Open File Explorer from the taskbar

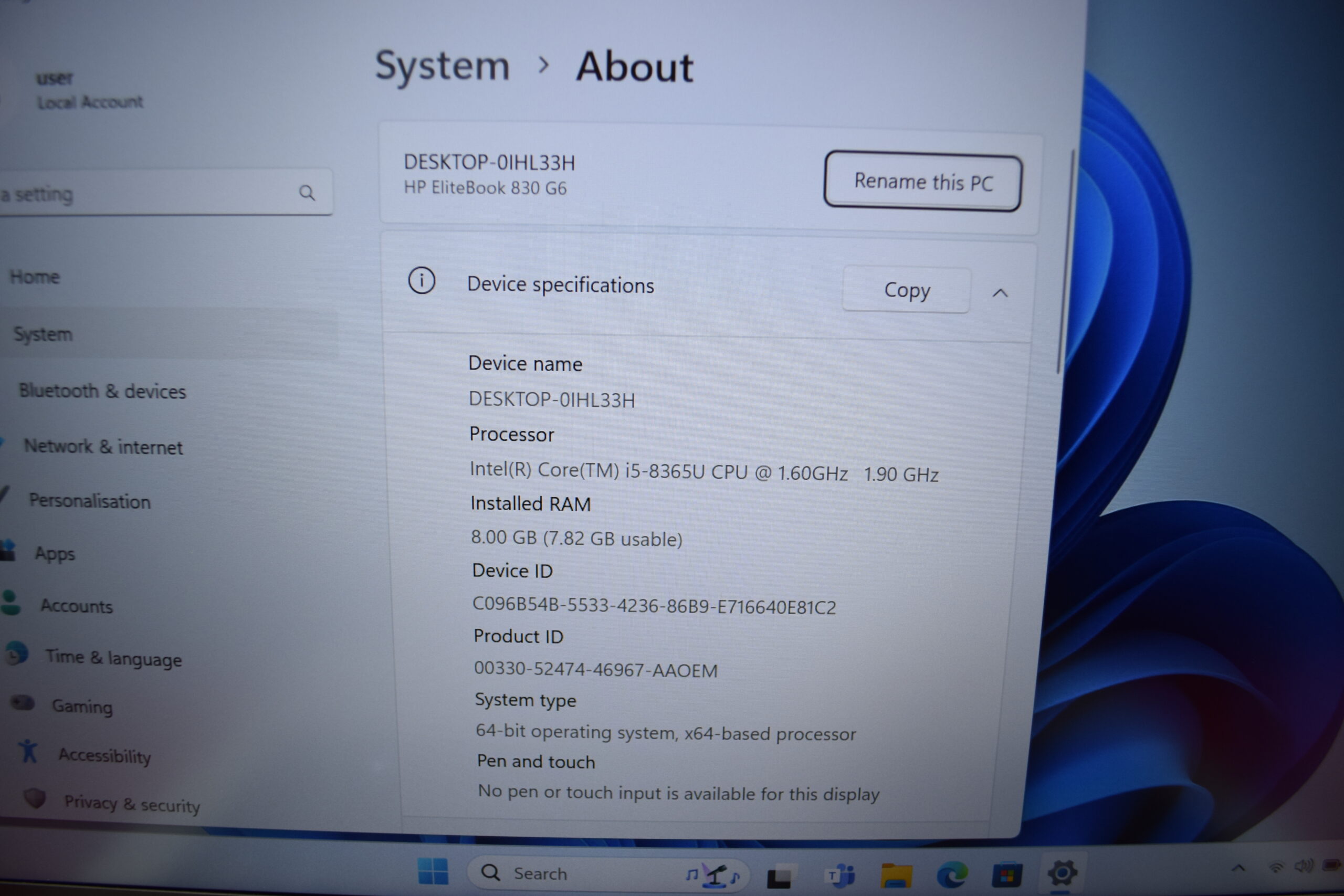coord(896,876)
